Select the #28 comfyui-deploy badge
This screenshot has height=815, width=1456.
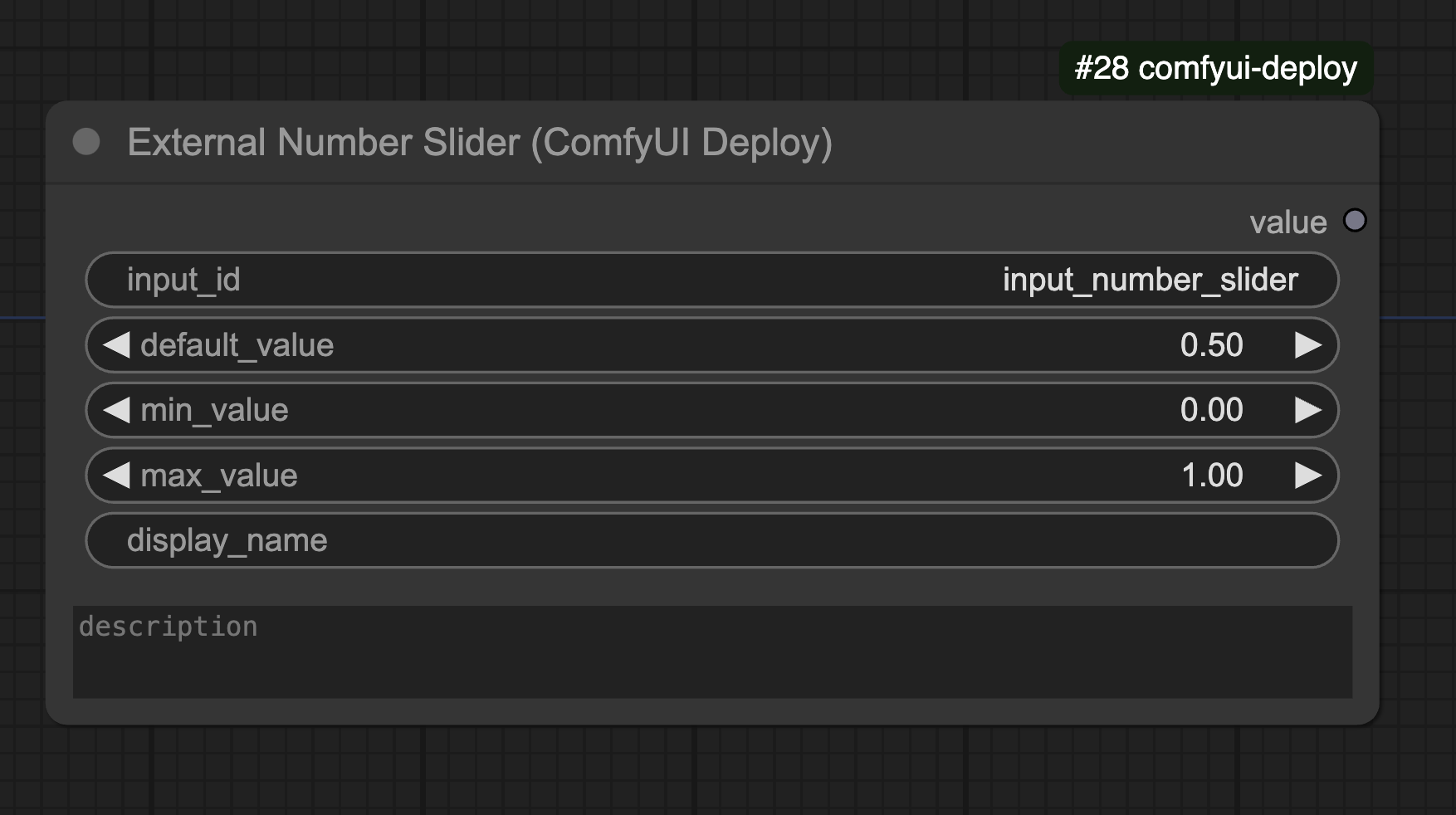pyautogui.click(x=1214, y=69)
